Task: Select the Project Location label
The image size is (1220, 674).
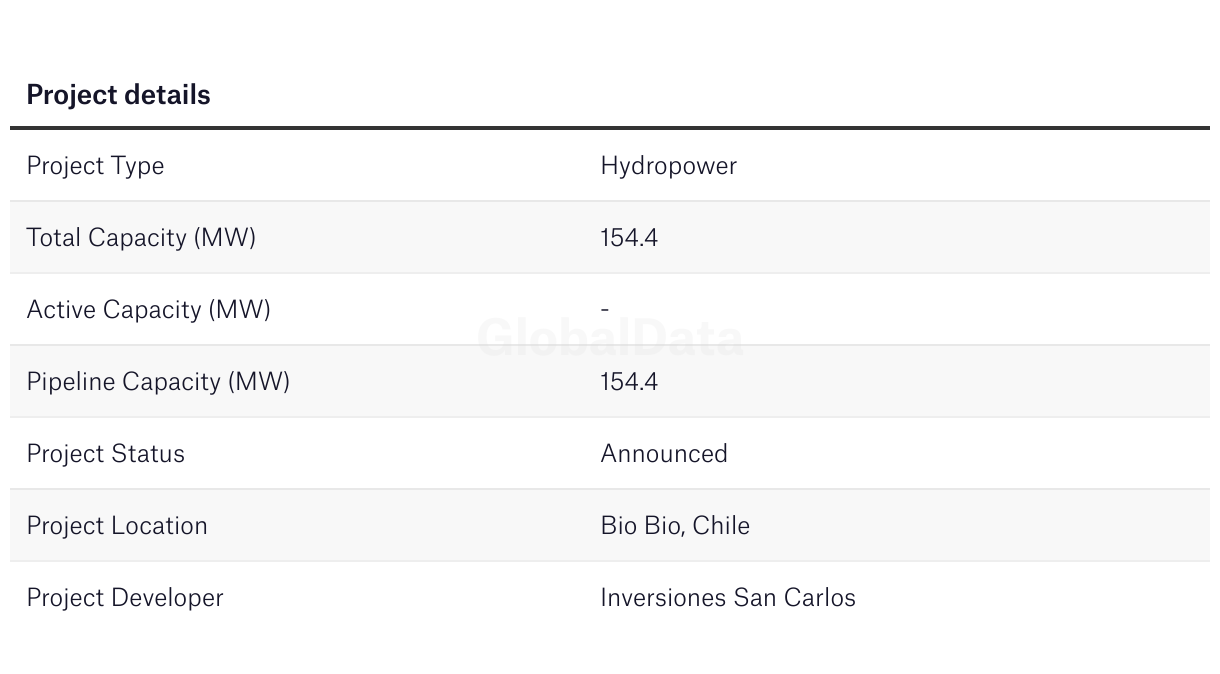Action: 117,526
